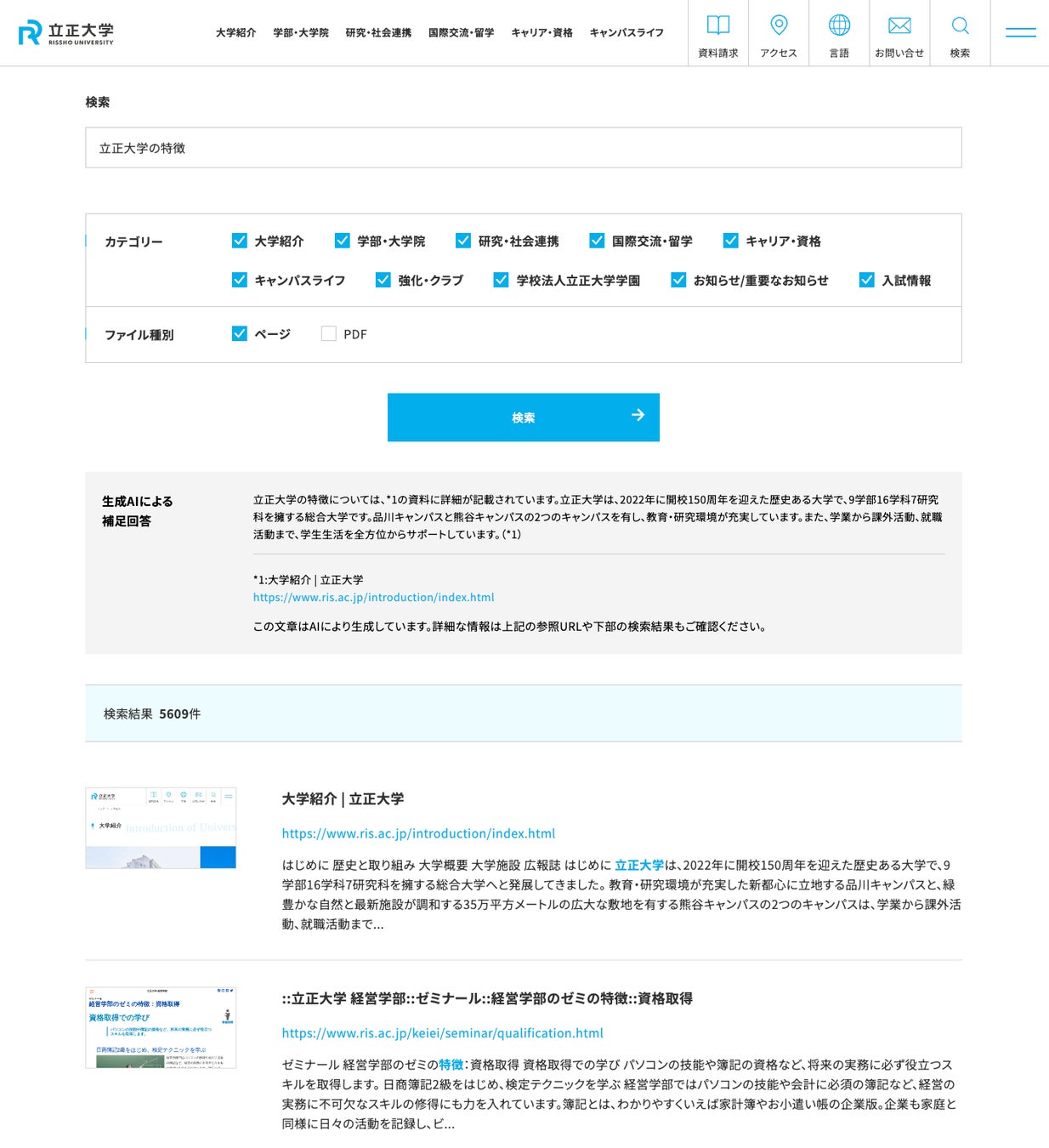Open the キャンパスライフ nav menu
The image size is (1049, 1148).
pos(627,32)
